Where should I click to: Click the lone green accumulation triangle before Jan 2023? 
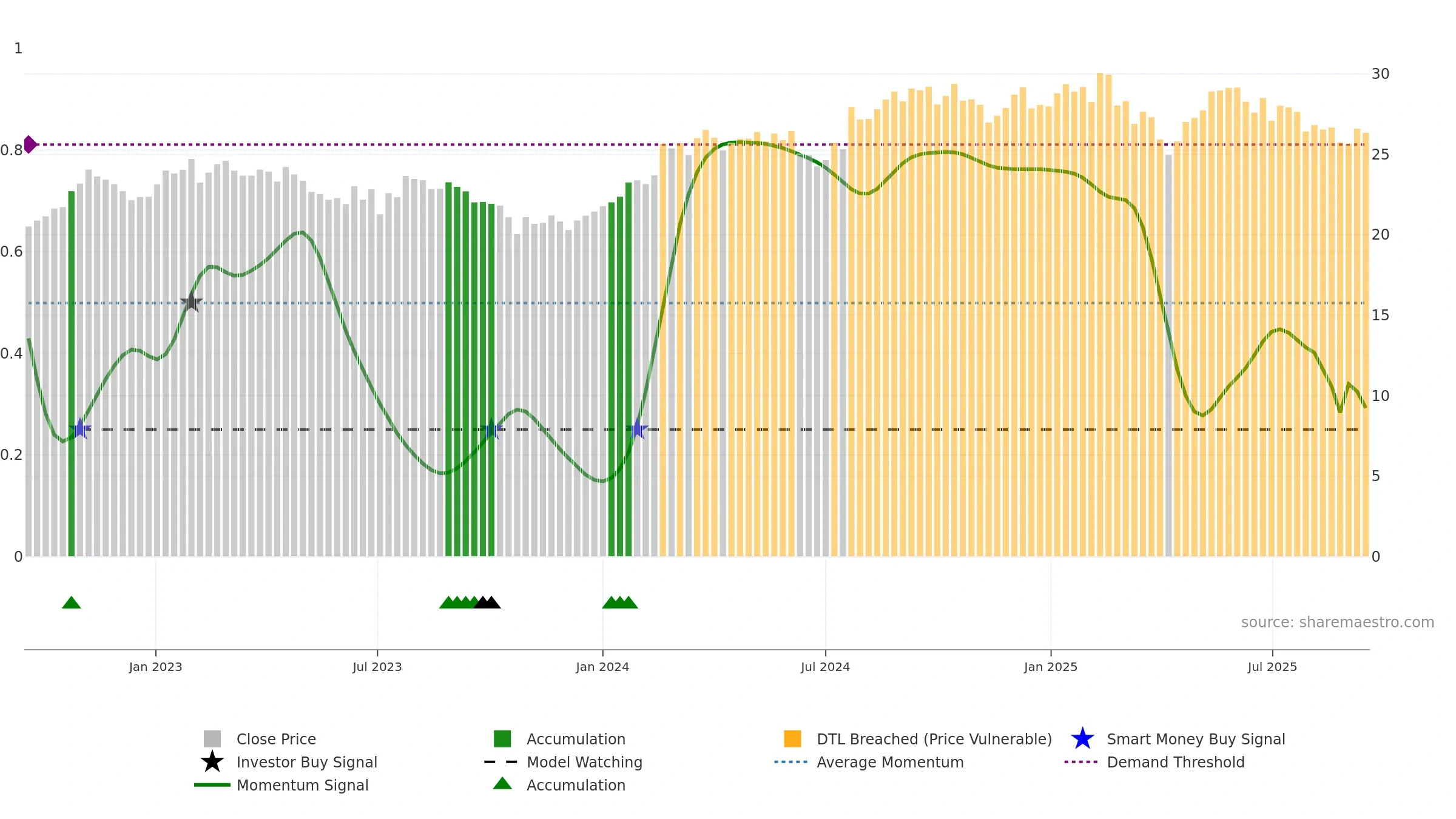72,602
